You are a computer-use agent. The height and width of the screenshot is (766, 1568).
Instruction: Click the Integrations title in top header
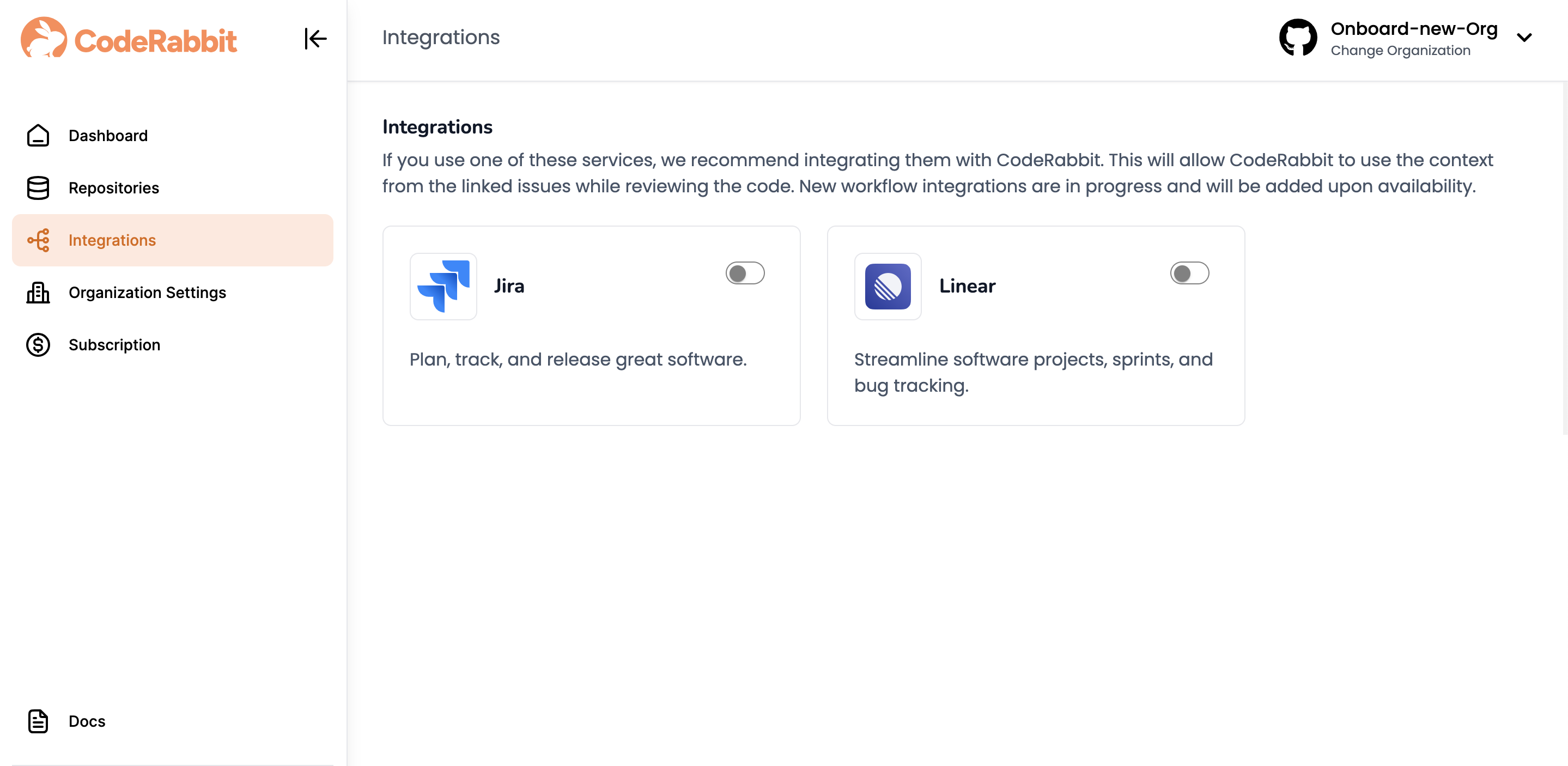(x=441, y=37)
